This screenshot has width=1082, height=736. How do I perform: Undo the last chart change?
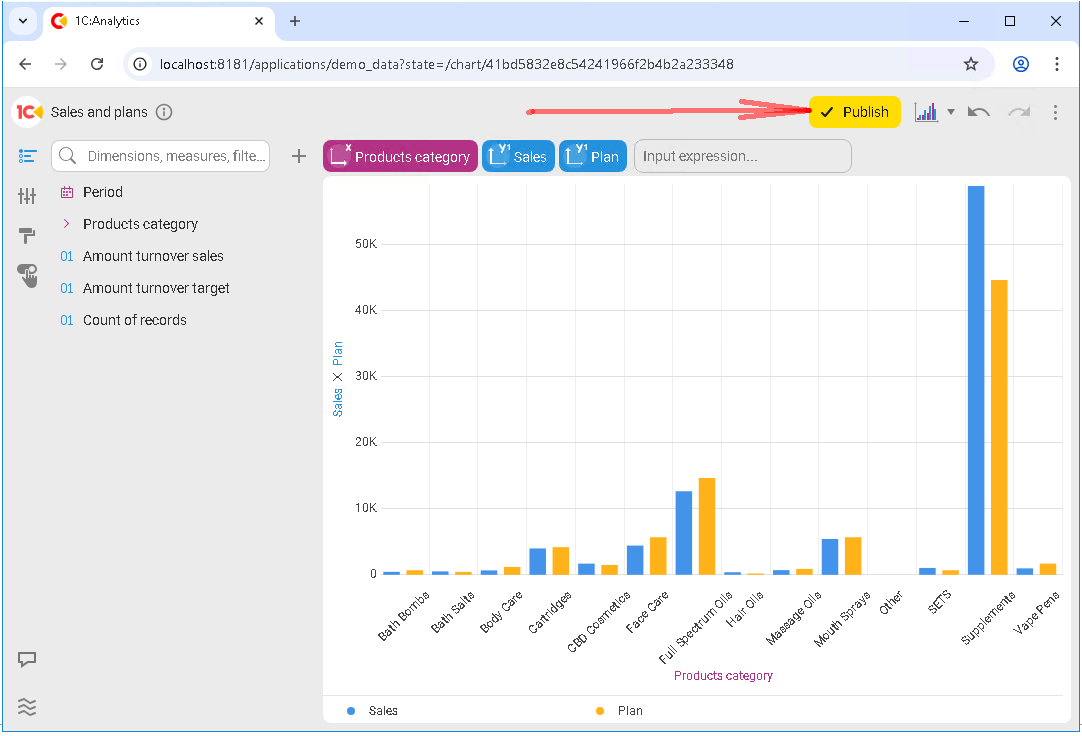[x=979, y=112]
